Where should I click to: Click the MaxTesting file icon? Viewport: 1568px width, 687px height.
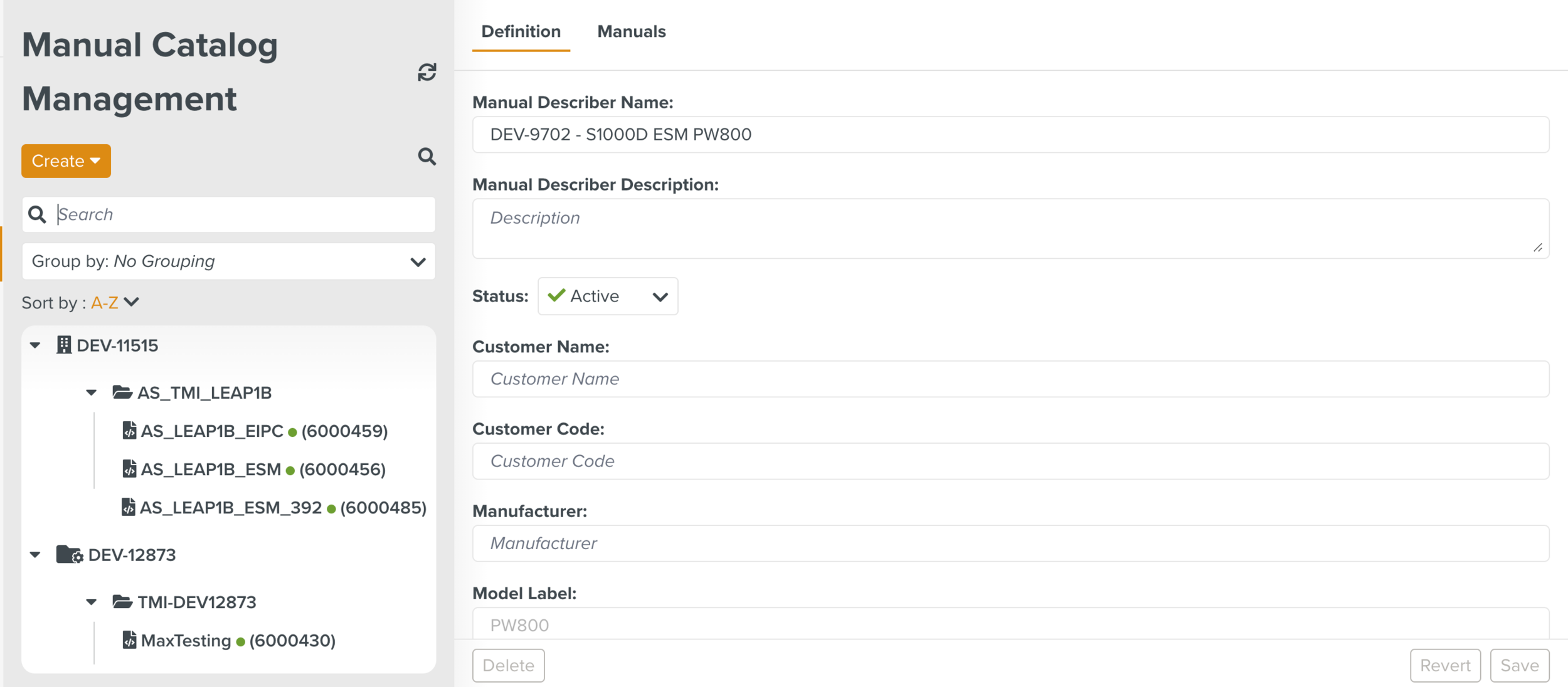(129, 640)
